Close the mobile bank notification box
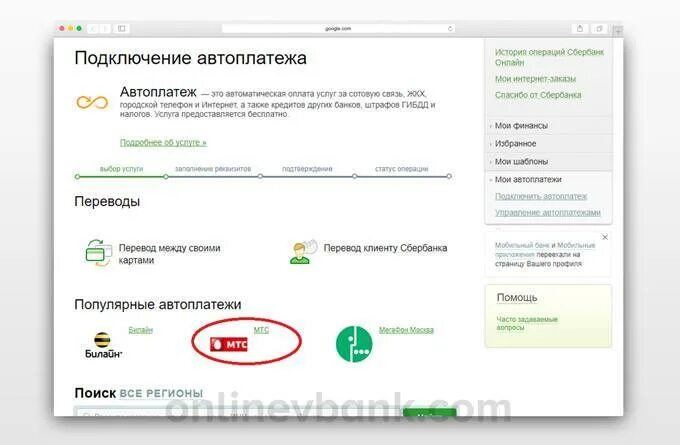680x445 pixels. (x=605, y=237)
